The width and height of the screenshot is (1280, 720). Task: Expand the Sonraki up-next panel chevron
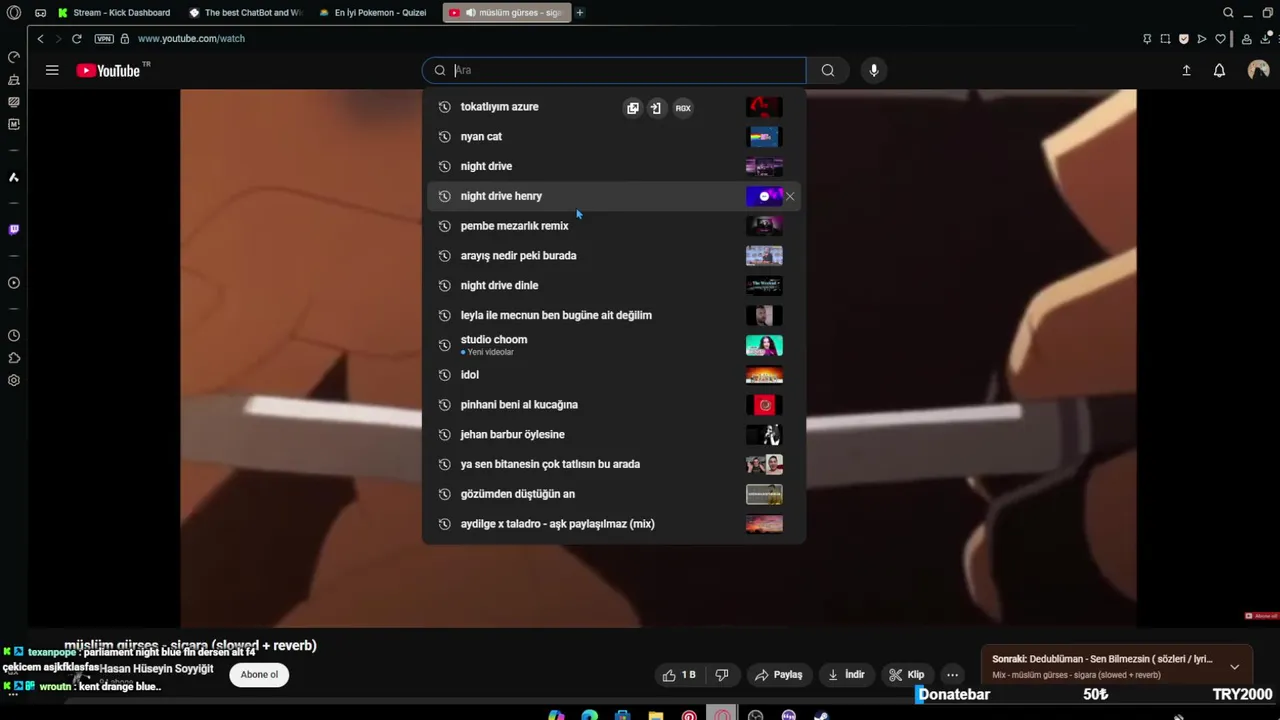[1234, 666]
